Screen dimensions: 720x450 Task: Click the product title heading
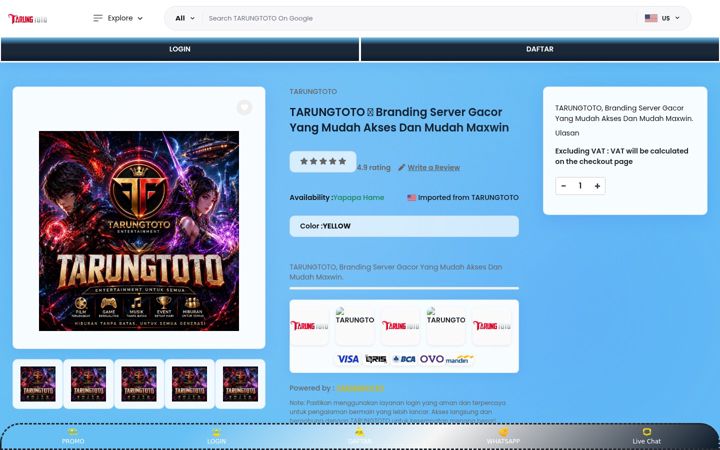(399, 119)
